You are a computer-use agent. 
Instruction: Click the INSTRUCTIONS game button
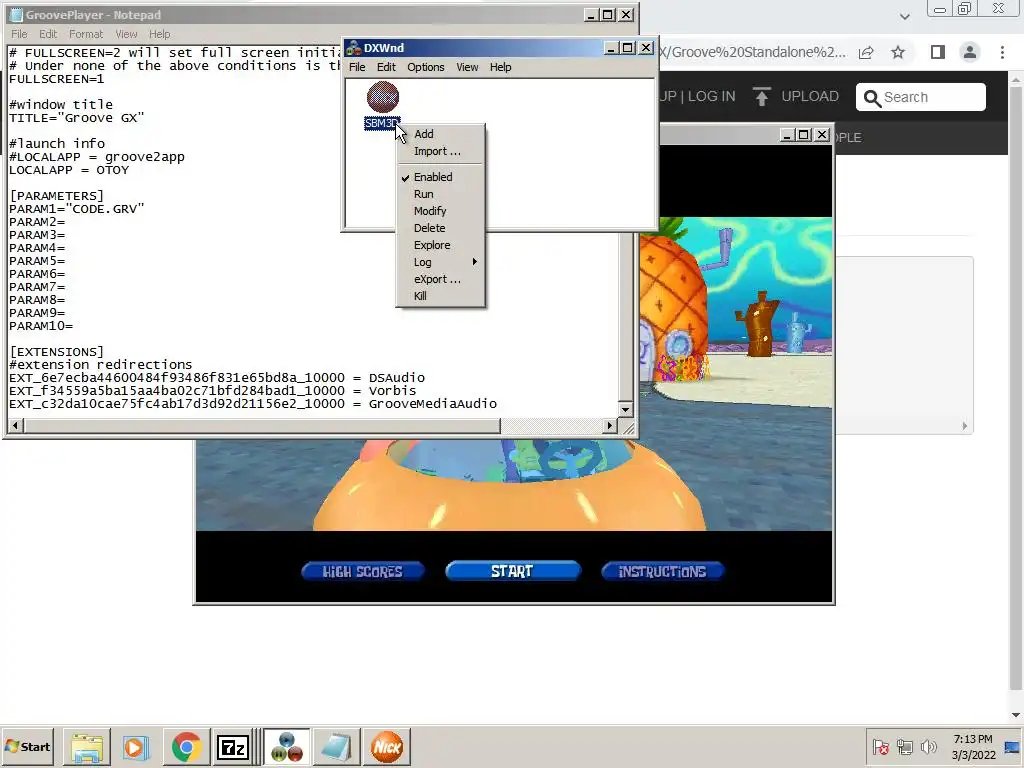point(662,571)
